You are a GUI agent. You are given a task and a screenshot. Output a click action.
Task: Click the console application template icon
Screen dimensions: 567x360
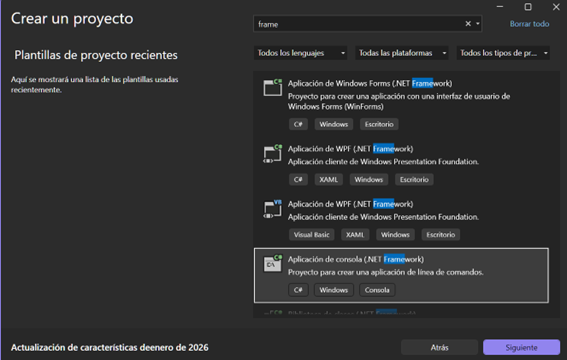273,264
